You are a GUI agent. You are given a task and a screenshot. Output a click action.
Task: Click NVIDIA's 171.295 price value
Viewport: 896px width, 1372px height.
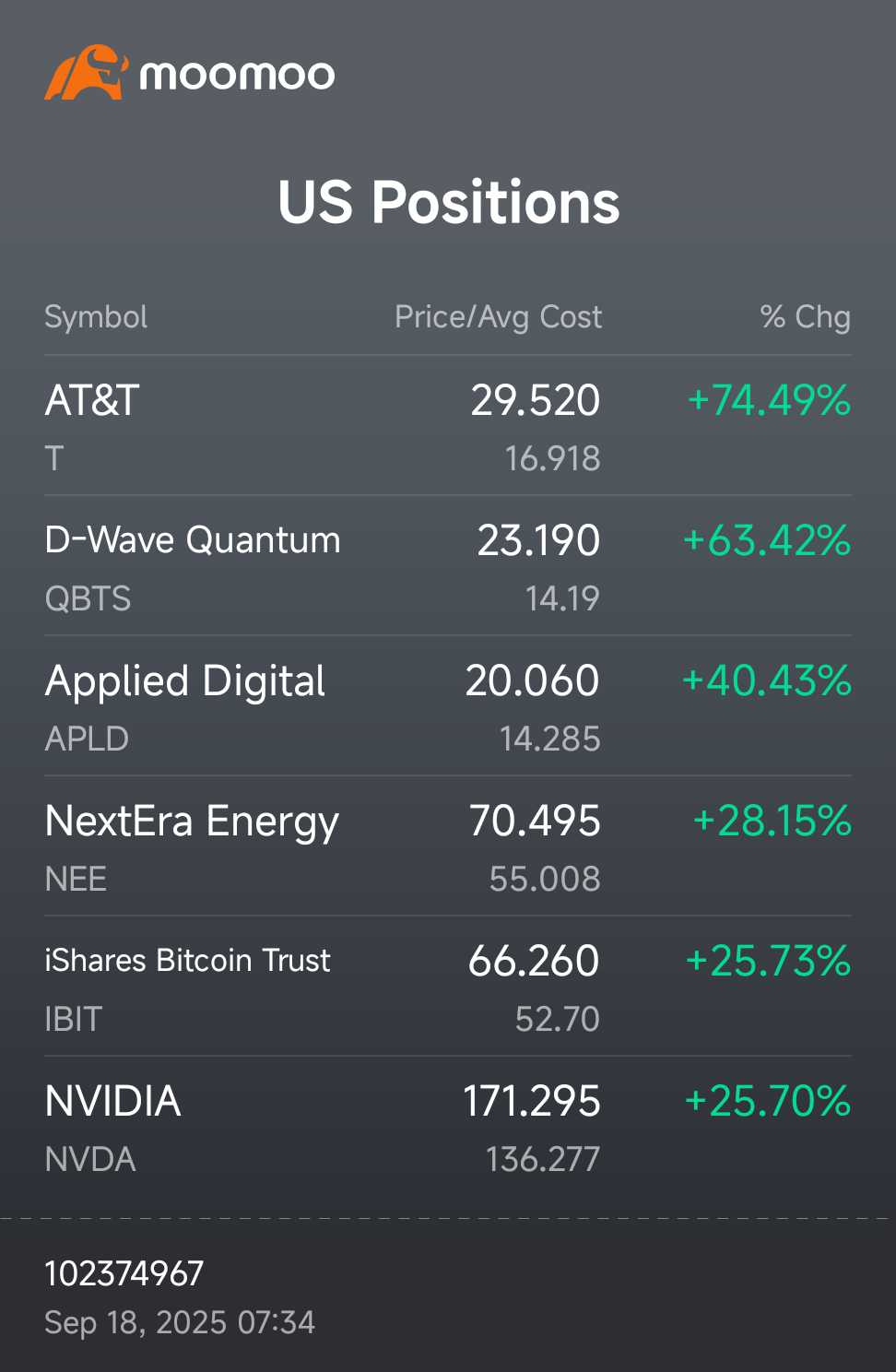pos(532,1102)
